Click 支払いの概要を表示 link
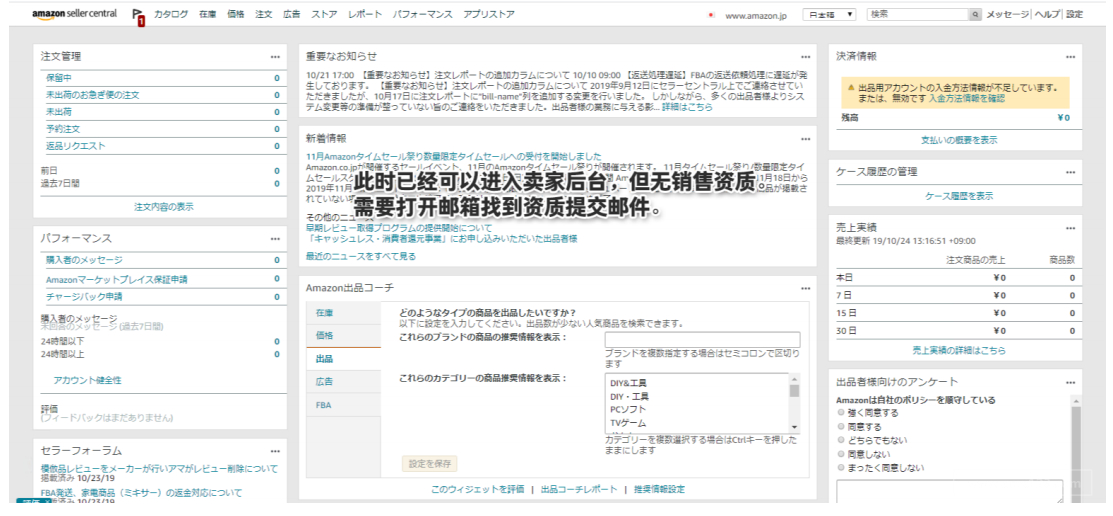The height and width of the screenshot is (516, 1113). pos(959,141)
